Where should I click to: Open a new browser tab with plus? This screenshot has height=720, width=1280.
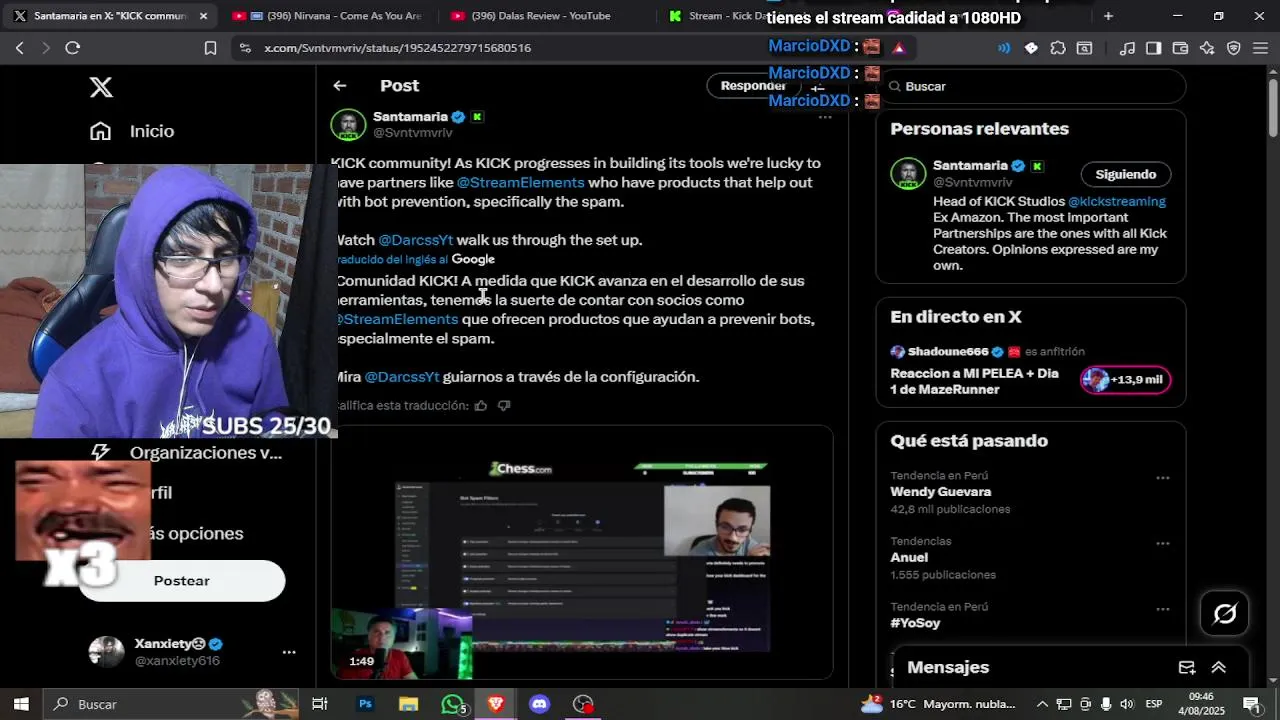pos(1108,16)
